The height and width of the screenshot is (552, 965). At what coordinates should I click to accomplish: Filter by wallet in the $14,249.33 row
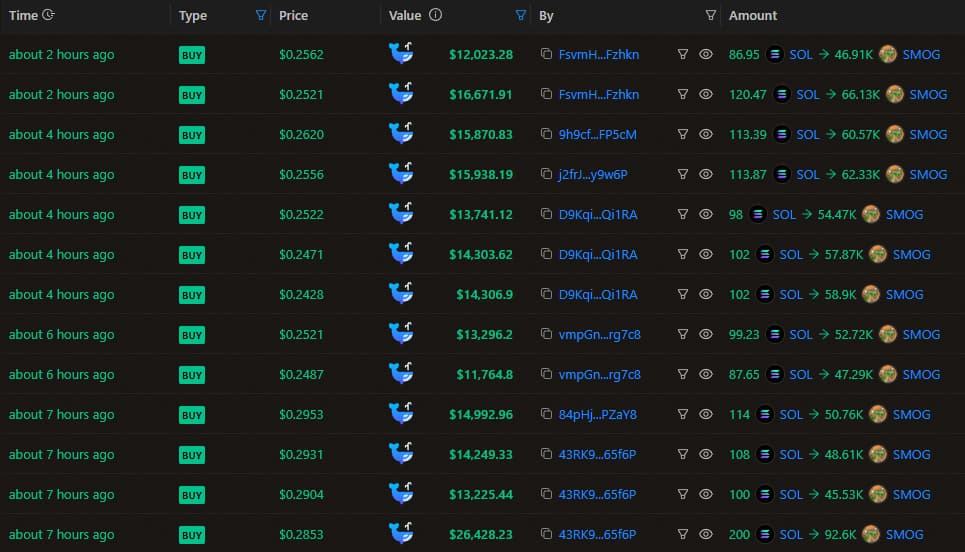(x=683, y=454)
